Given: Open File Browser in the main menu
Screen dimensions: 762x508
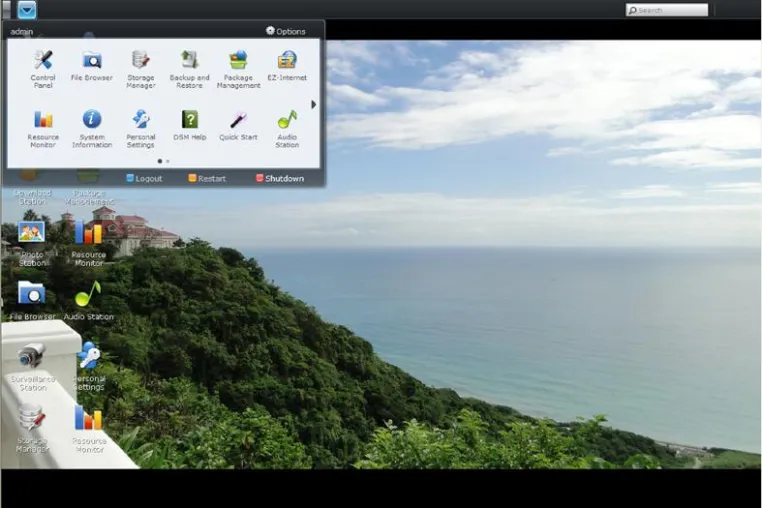Looking at the screenshot, I should pos(91,66).
